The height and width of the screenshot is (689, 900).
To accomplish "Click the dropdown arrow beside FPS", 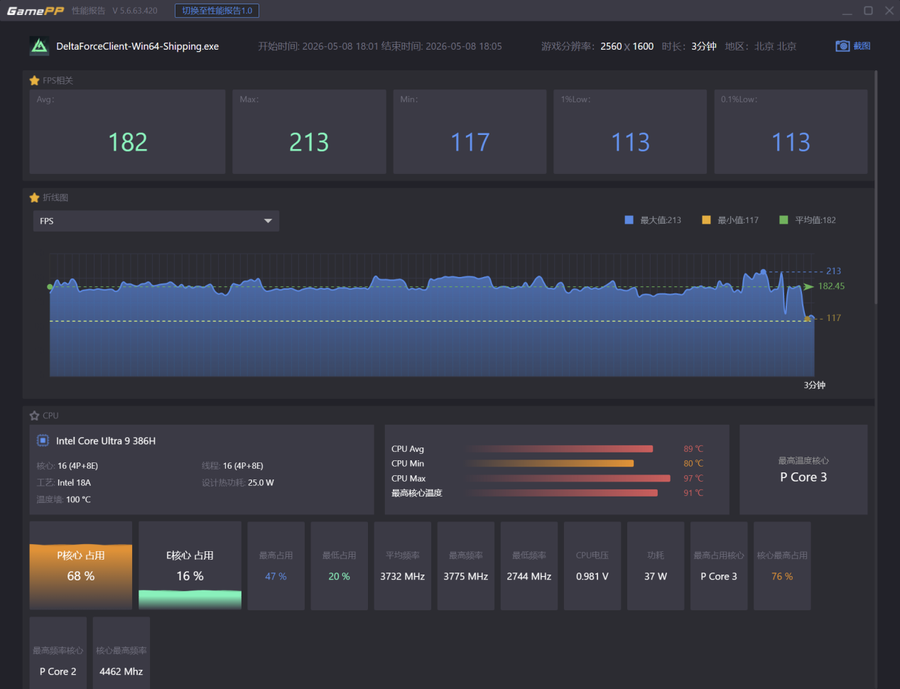I will click(267, 221).
